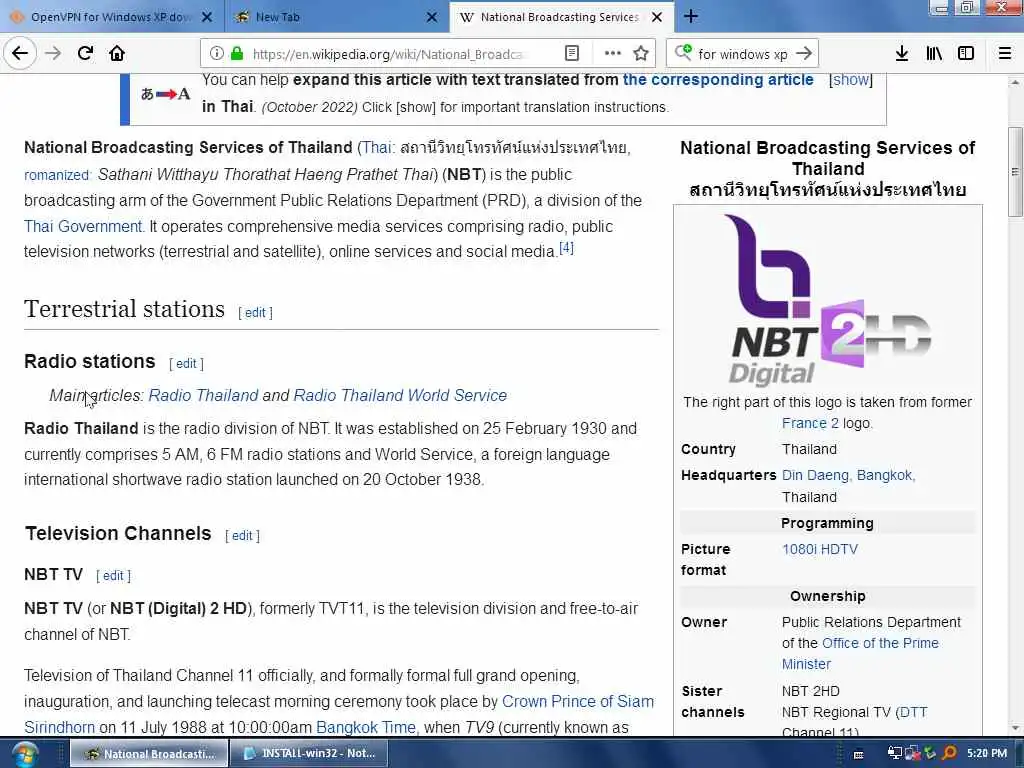Open the France 2 link in caption
The width and height of the screenshot is (1024, 768).
click(x=810, y=423)
